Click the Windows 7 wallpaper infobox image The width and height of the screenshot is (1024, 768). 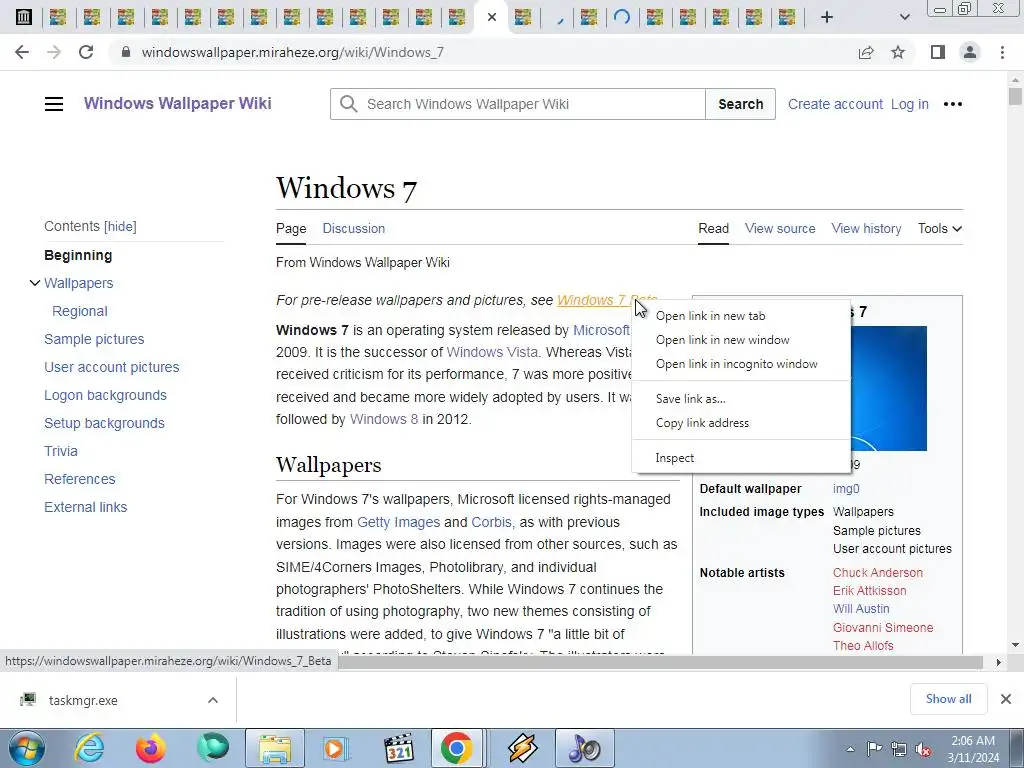[x=888, y=389]
